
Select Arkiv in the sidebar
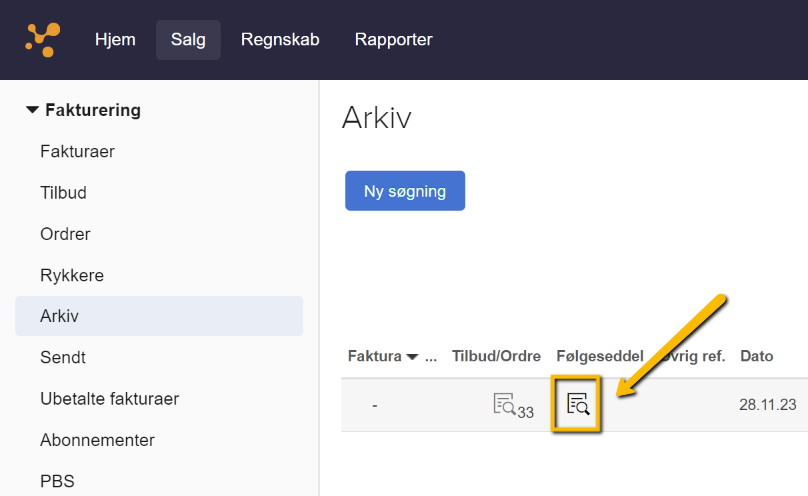tap(59, 316)
